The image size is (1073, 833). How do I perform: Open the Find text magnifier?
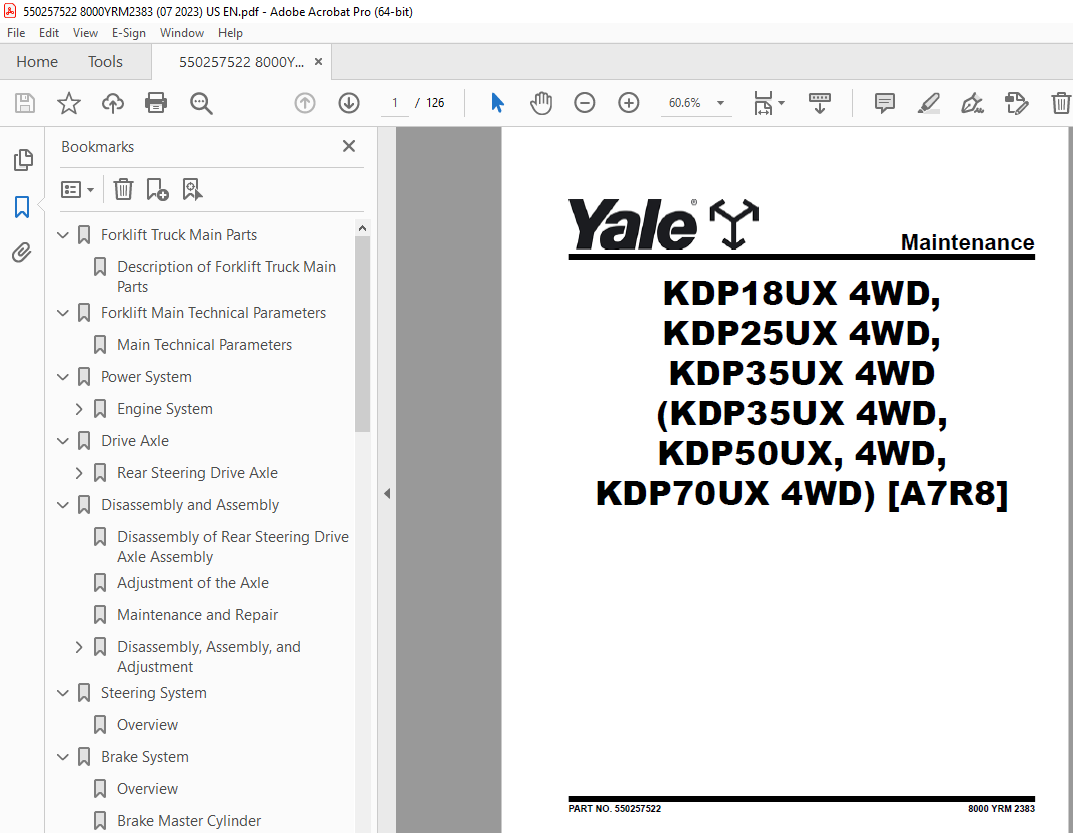[201, 103]
